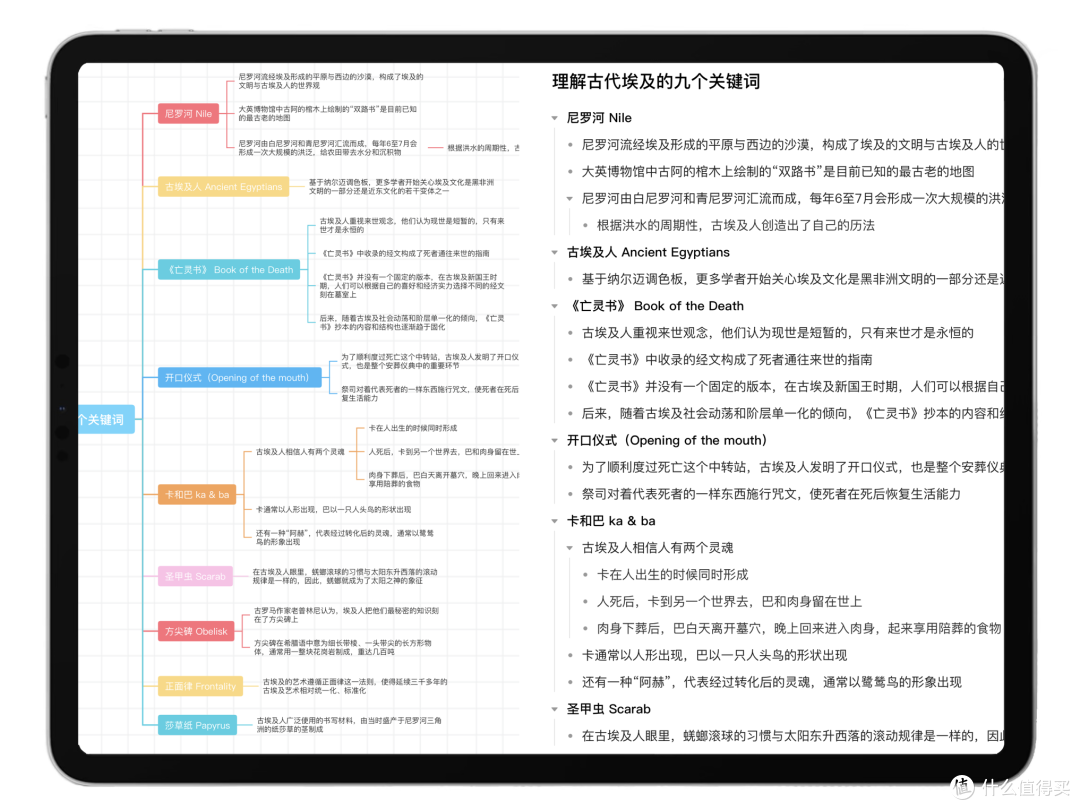Click mind map note 古埃及人广泛使用的书写材料

[x=349, y=725]
